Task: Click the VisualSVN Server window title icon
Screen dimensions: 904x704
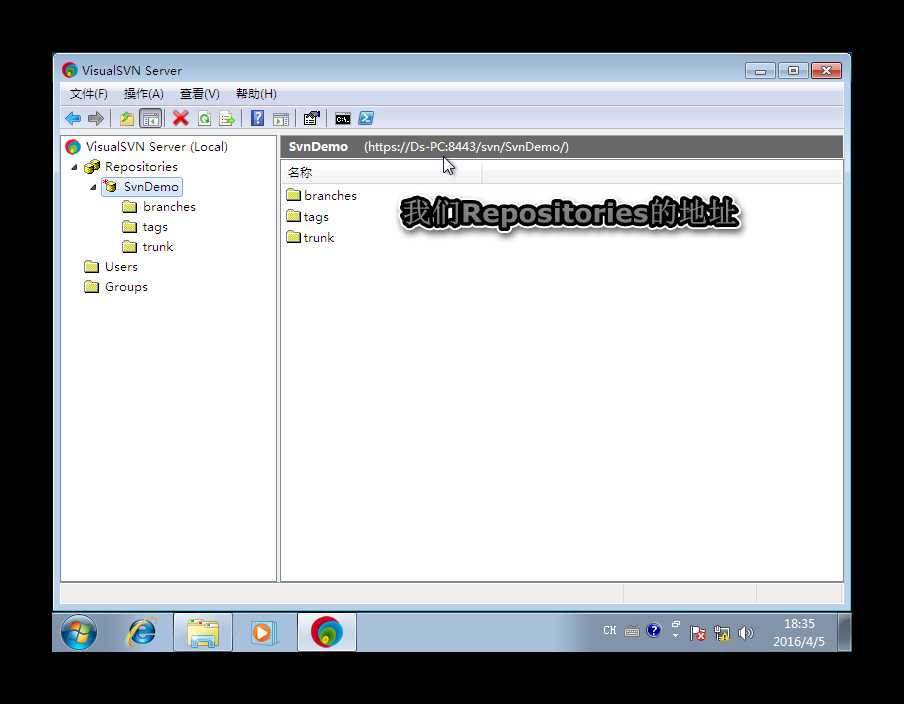Action: [x=70, y=70]
